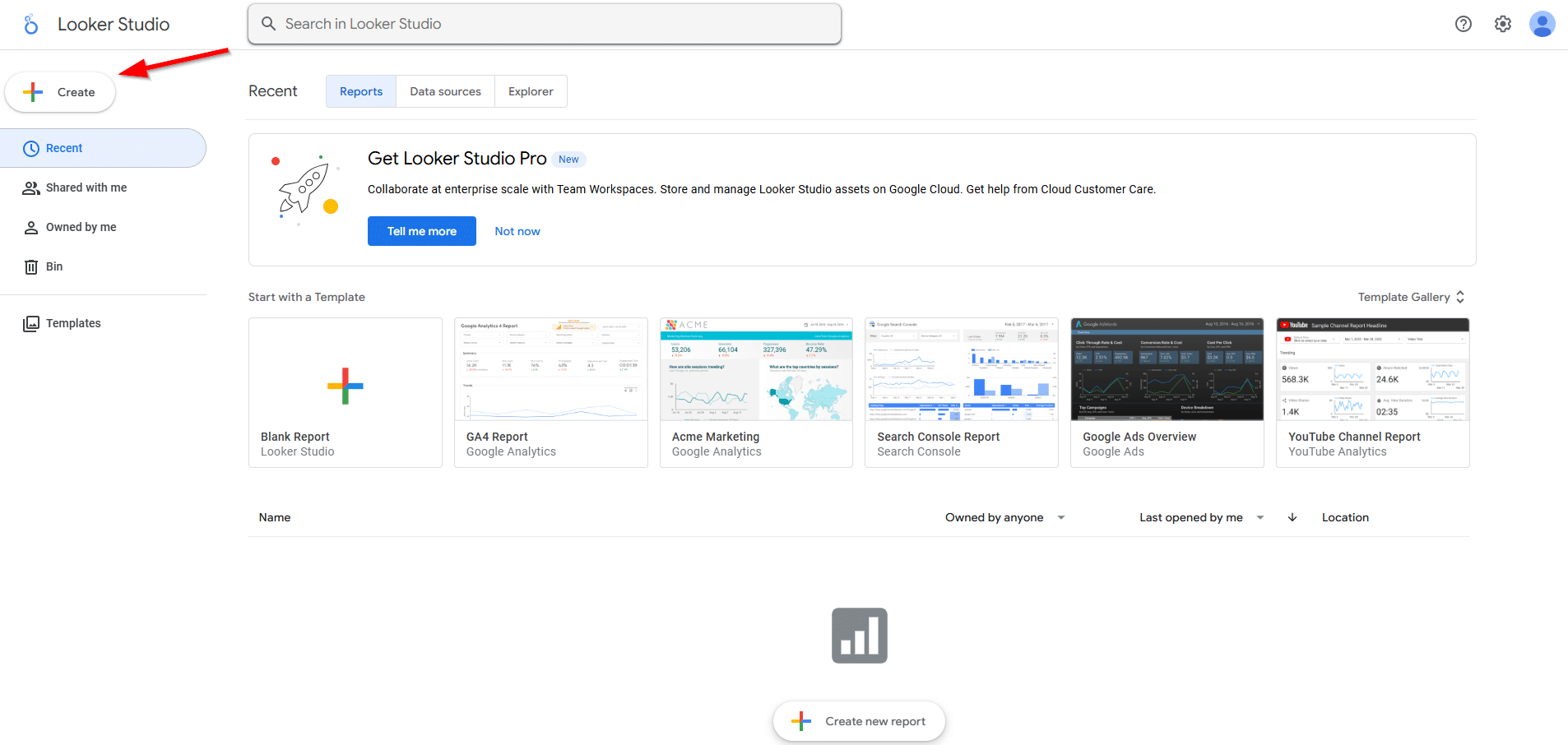Click the search magnifier icon
Image resolution: width=1568 pixels, height=745 pixels.
pyautogui.click(x=268, y=24)
